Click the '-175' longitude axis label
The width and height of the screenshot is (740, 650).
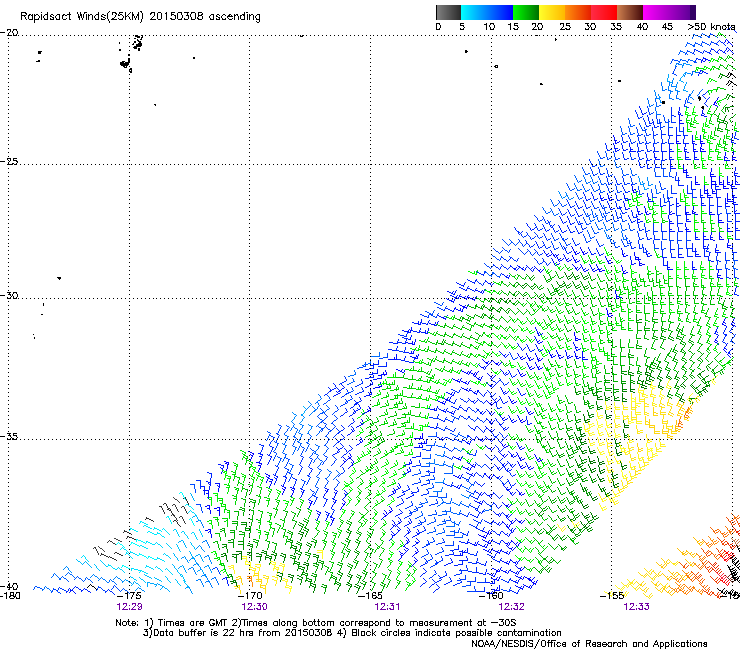coord(129,596)
